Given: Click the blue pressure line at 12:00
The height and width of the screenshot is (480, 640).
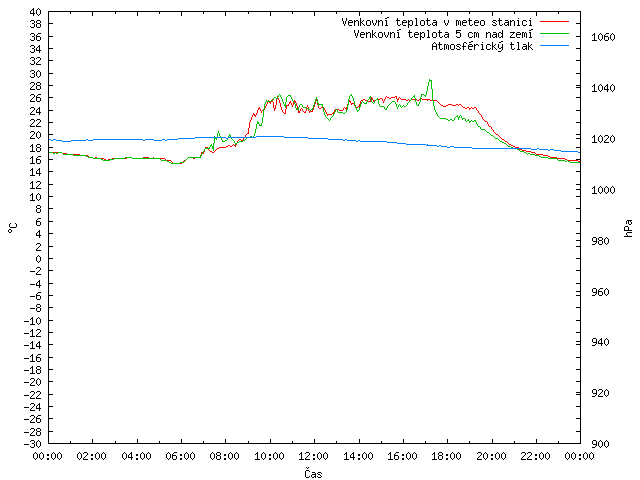Looking at the screenshot, I should pos(314,138).
